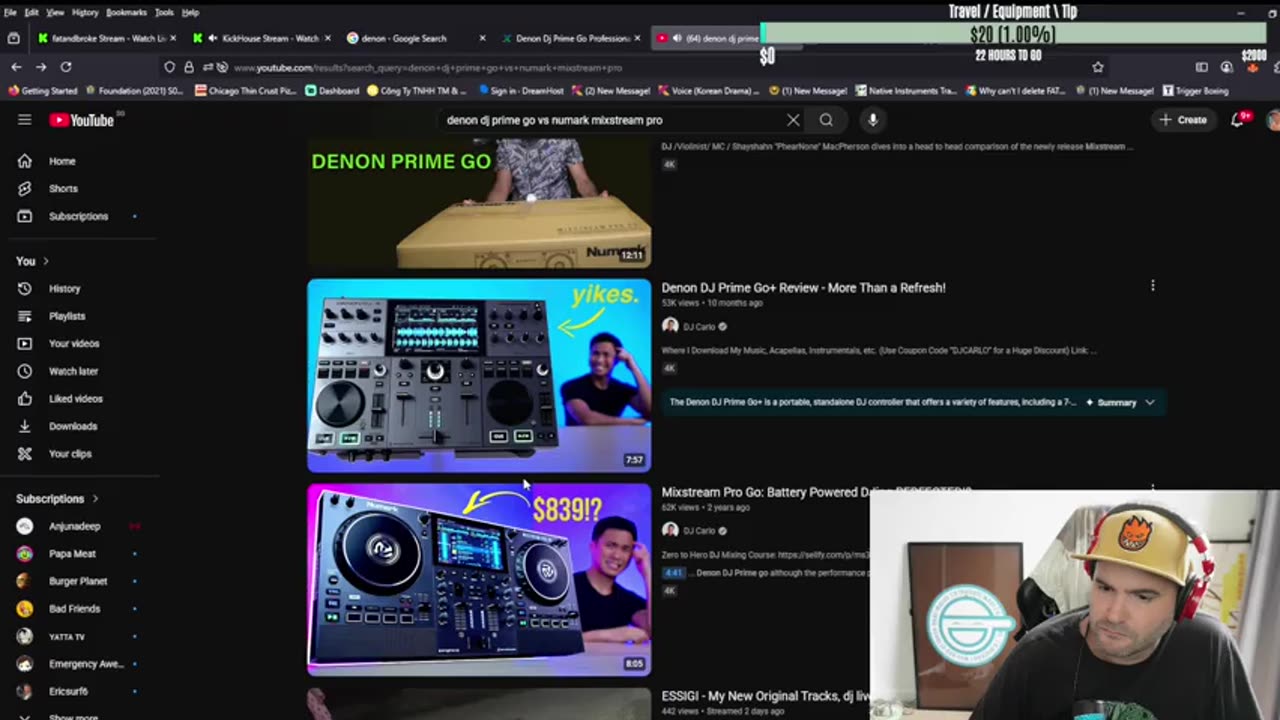Open ESSIGI My New Original Tracks video
The width and height of the screenshot is (1280, 720).
(x=766, y=696)
